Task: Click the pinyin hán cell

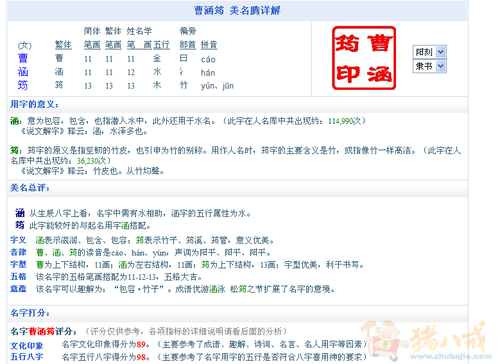Action: pyautogui.click(x=208, y=73)
